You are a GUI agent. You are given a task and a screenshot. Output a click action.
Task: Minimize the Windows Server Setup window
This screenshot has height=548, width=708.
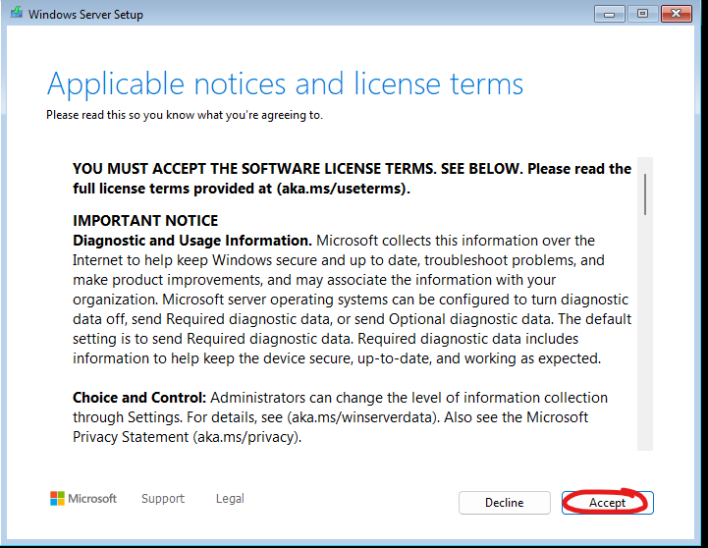click(609, 14)
